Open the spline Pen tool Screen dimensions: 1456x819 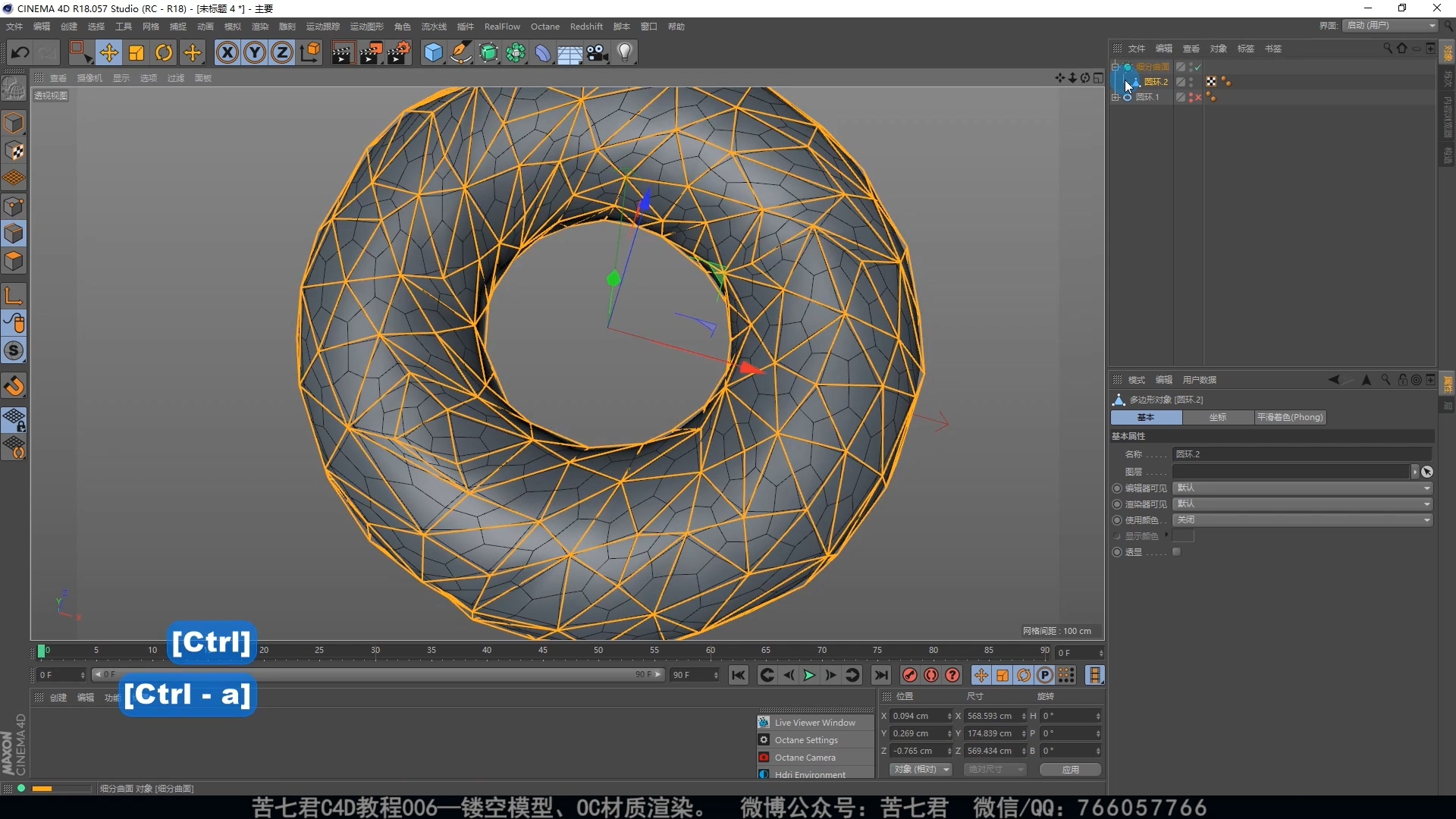point(461,52)
